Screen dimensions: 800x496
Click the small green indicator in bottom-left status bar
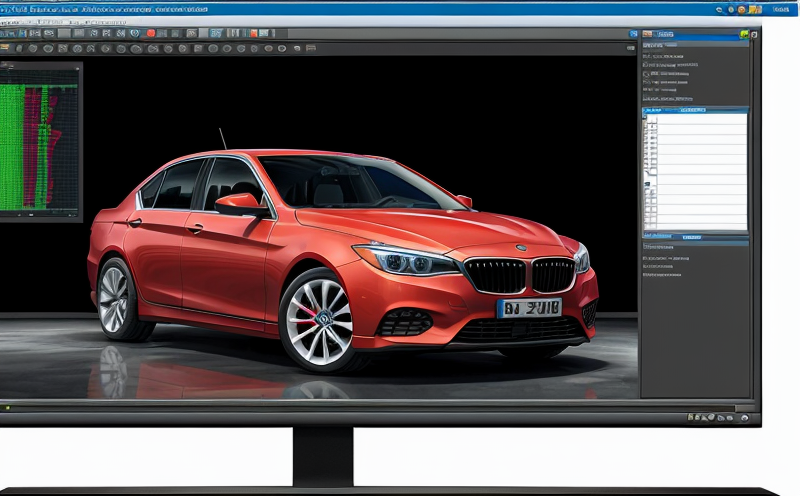click(x=7, y=408)
